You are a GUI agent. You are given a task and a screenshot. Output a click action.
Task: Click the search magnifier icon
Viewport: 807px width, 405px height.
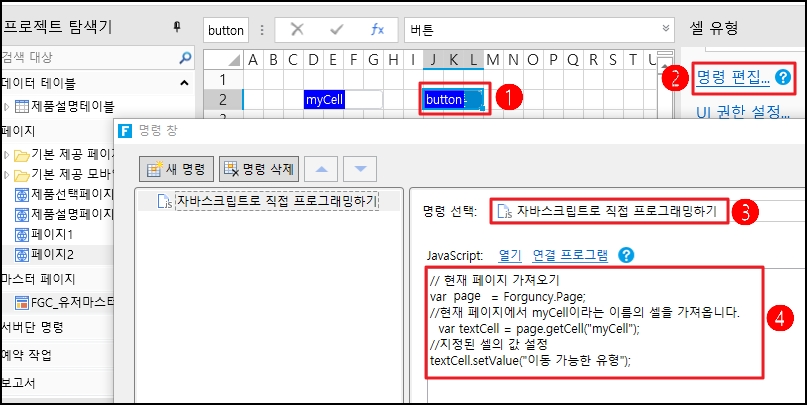184,57
